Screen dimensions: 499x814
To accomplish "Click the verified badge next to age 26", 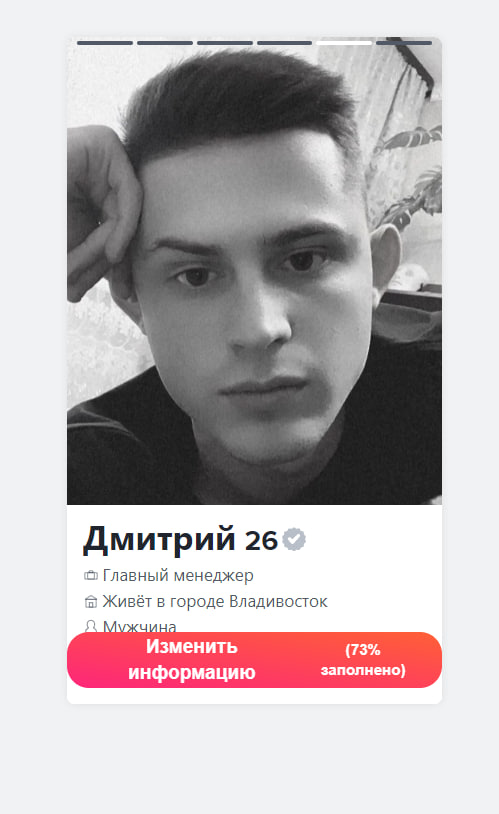I will click(294, 539).
